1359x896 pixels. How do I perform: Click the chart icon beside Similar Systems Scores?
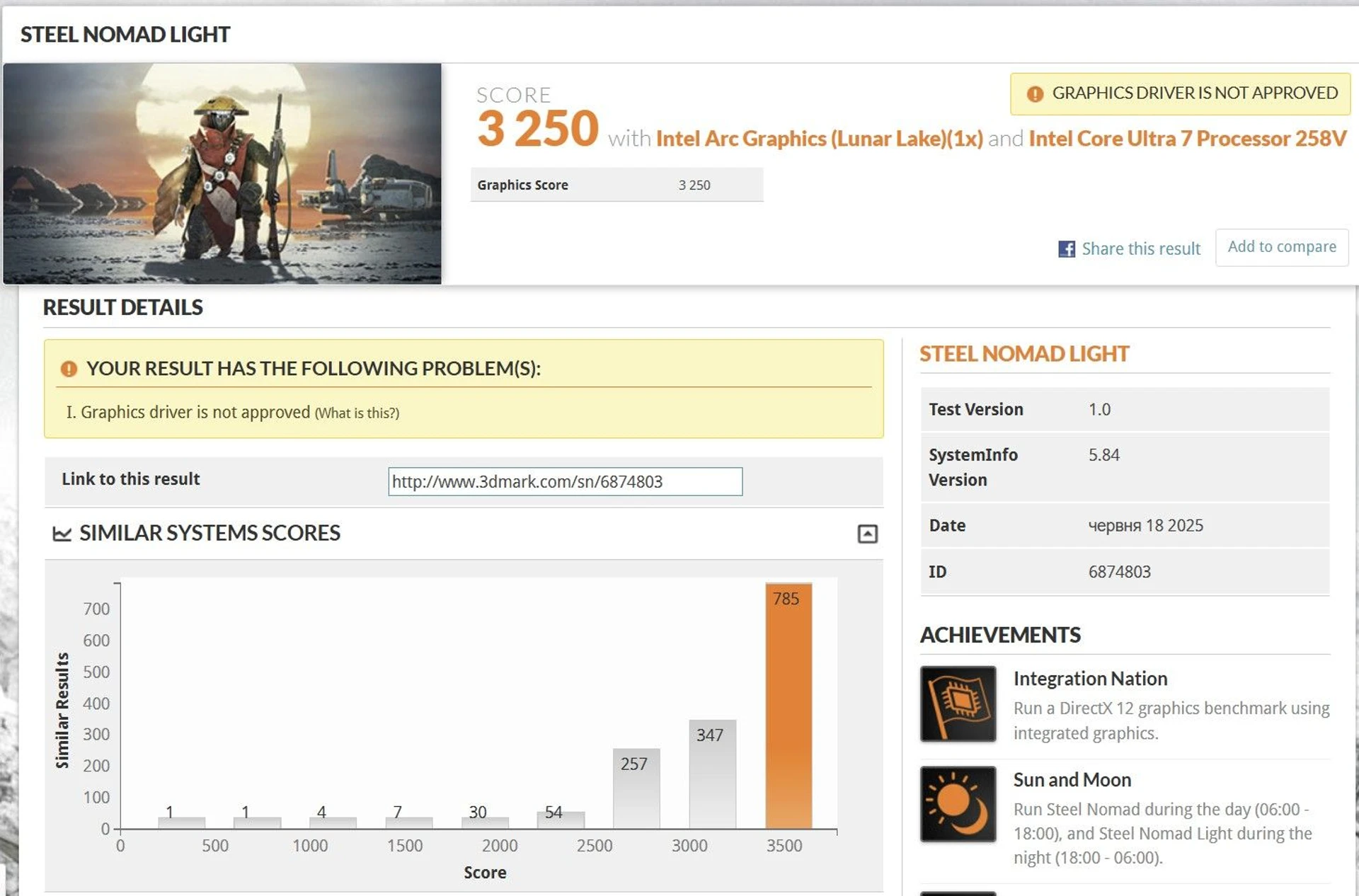[x=62, y=534]
